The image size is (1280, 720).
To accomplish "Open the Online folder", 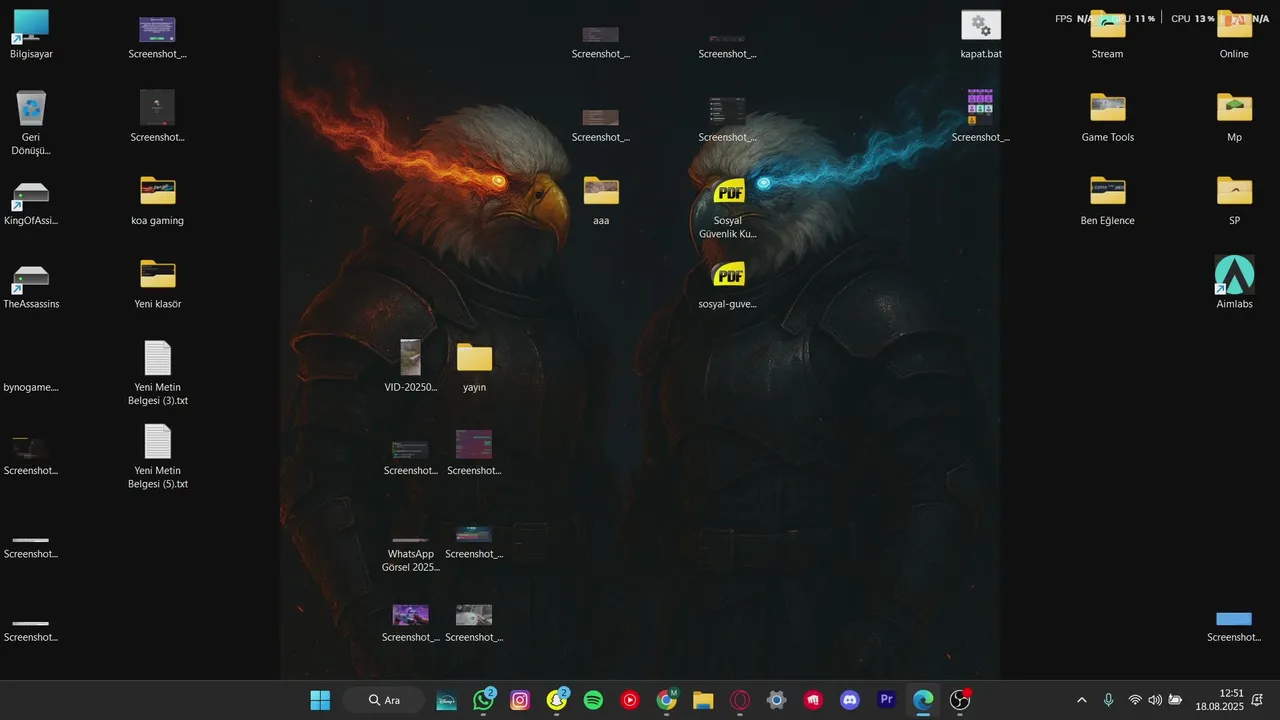I will coord(1234,34).
